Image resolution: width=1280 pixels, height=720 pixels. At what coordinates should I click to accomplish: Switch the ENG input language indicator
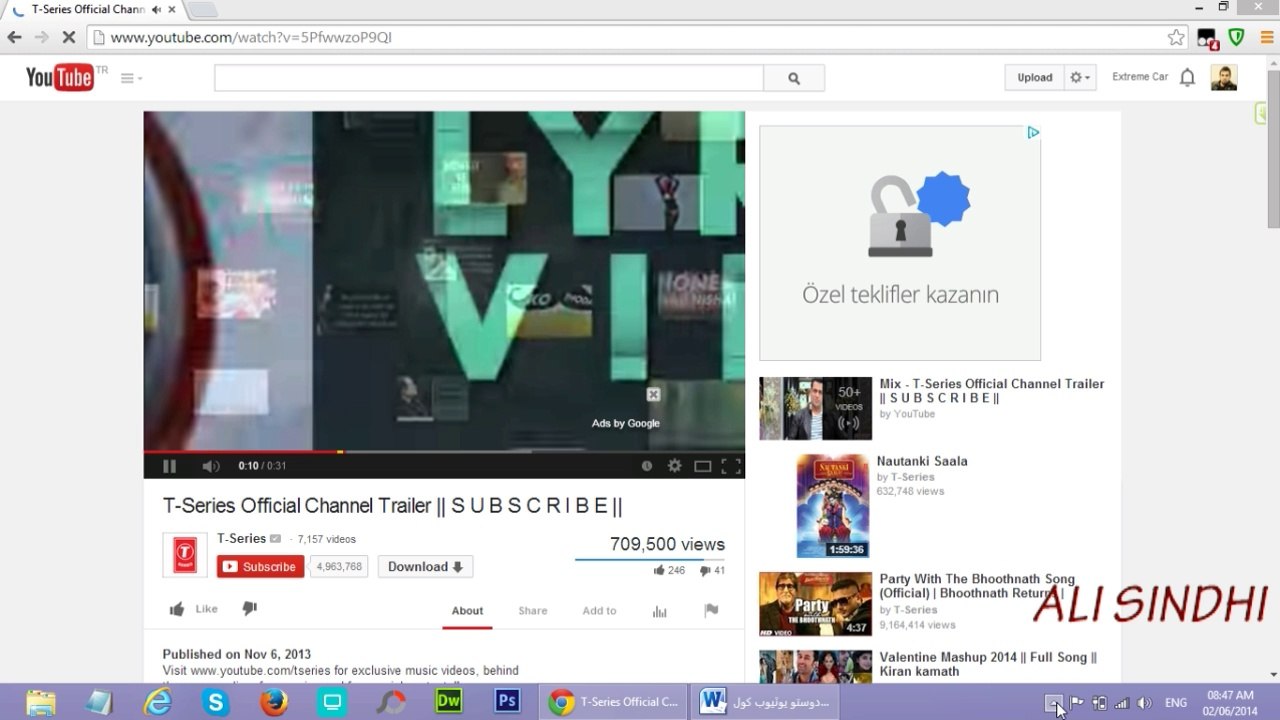click(x=1176, y=703)
